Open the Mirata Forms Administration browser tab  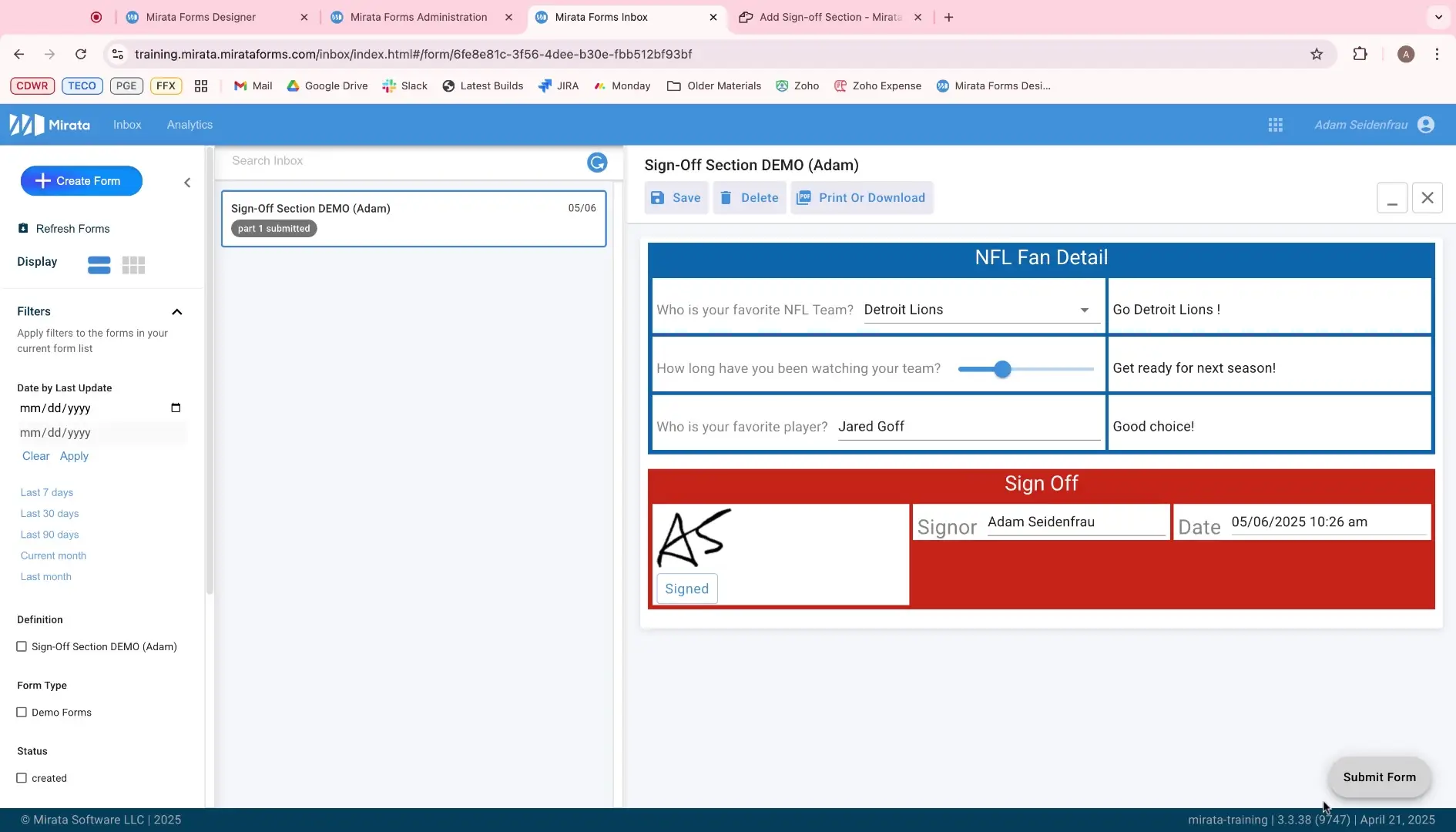pyautogui.click(x=420, y=16)
